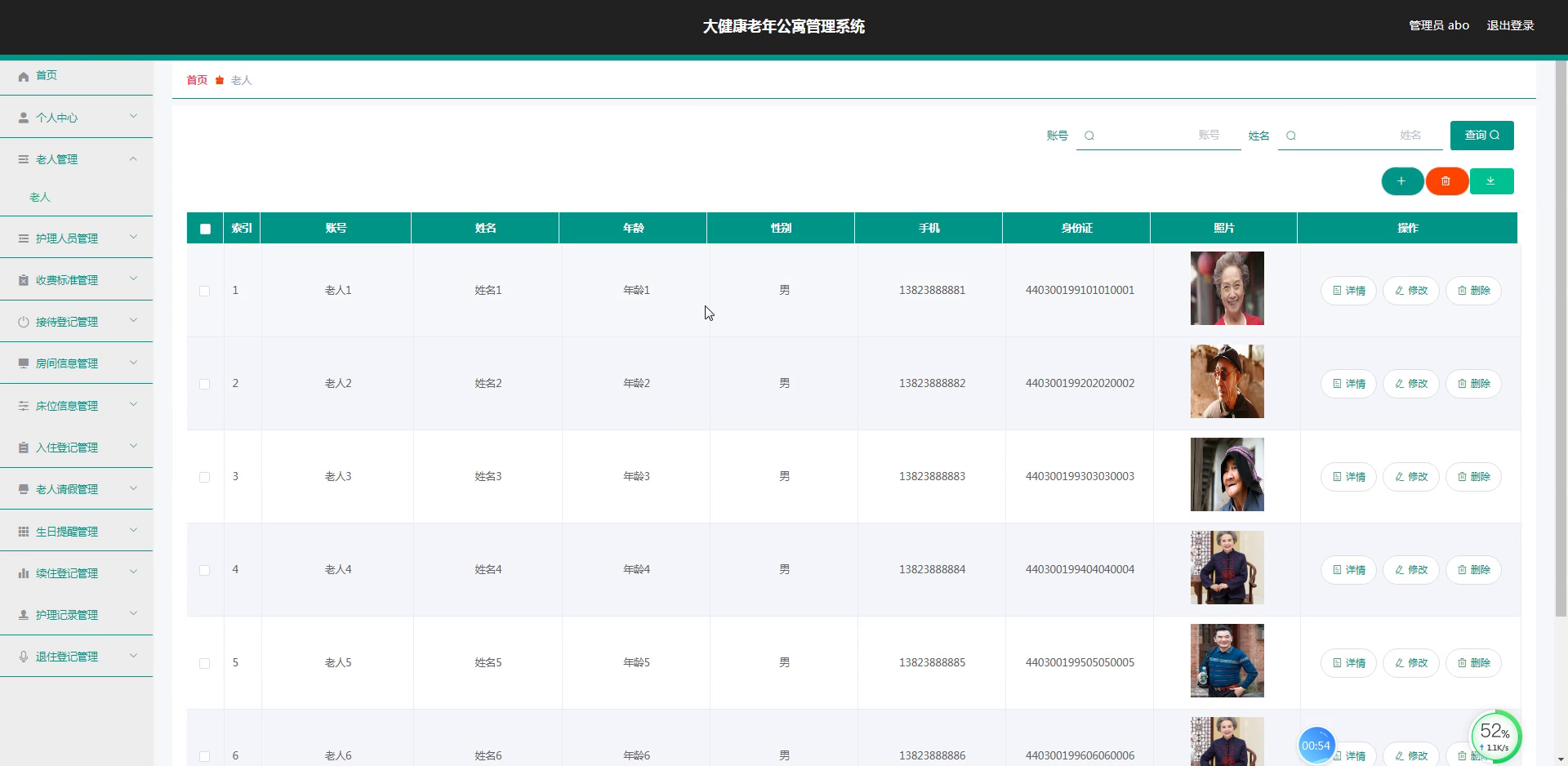1568x766 pixels.
Task: Click 删除 for row 老人3
Action: pyautogui.click(x=1473, y=477)
